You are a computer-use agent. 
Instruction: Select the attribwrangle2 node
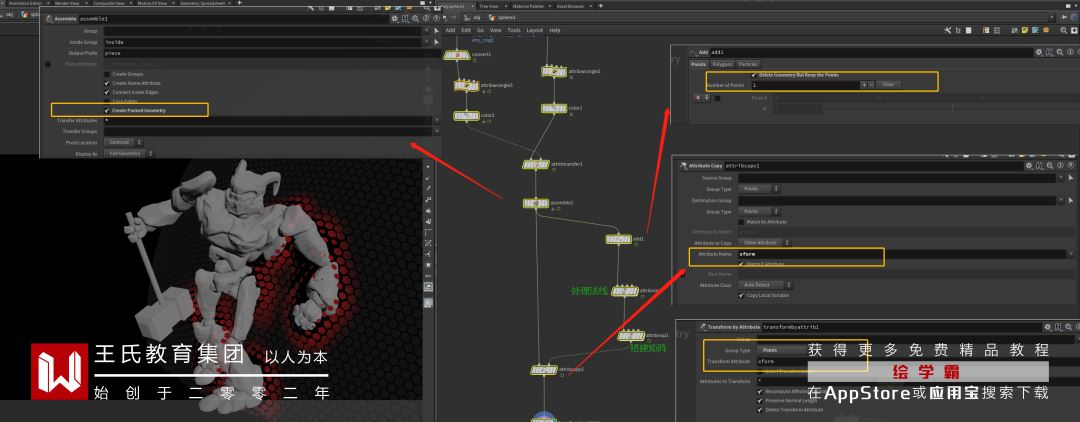point(553,72)
